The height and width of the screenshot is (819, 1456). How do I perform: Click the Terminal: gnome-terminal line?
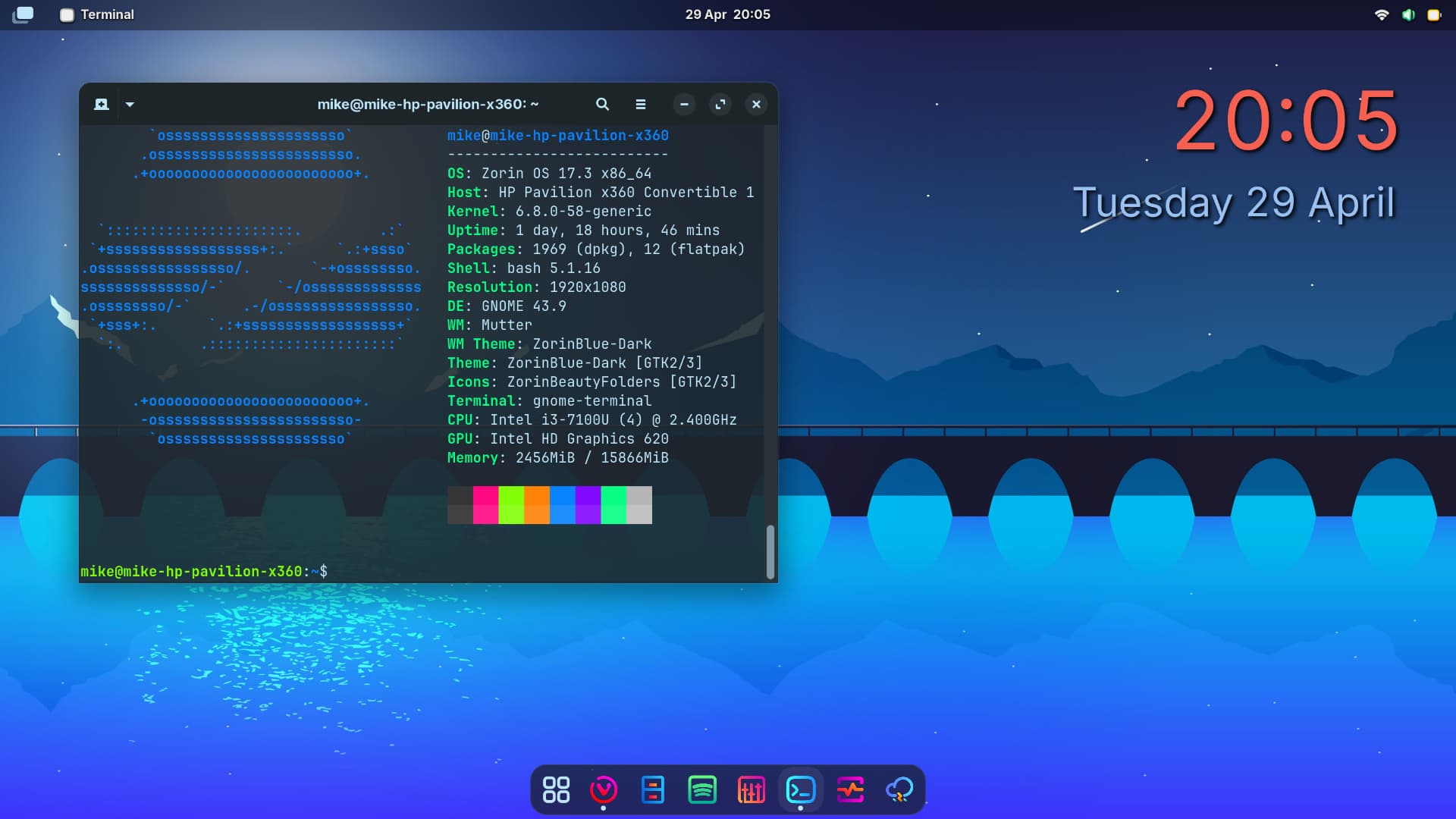pyautogui.click(x=549, y=401)
